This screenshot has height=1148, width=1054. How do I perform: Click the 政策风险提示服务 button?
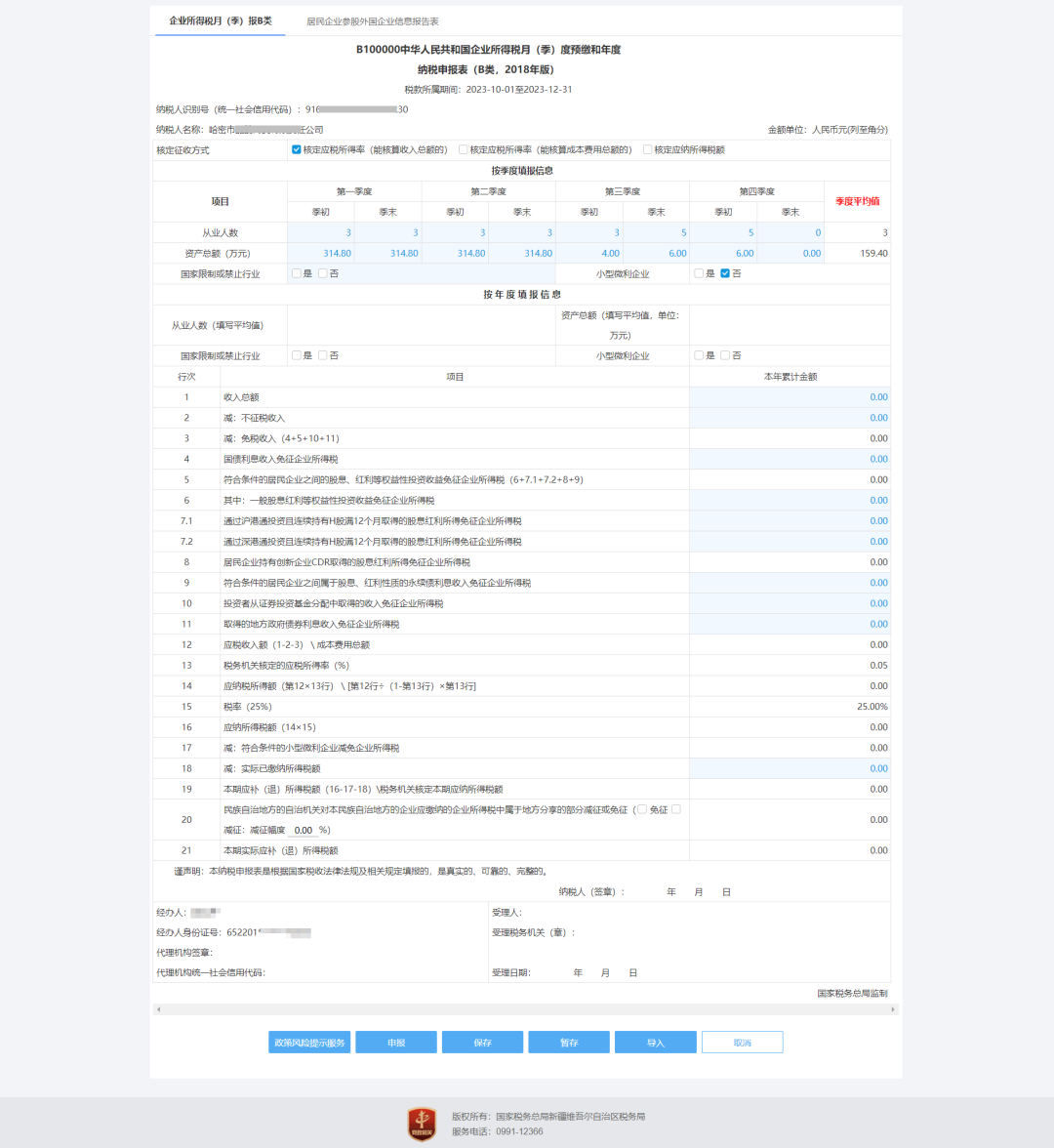coord(309,1042)
